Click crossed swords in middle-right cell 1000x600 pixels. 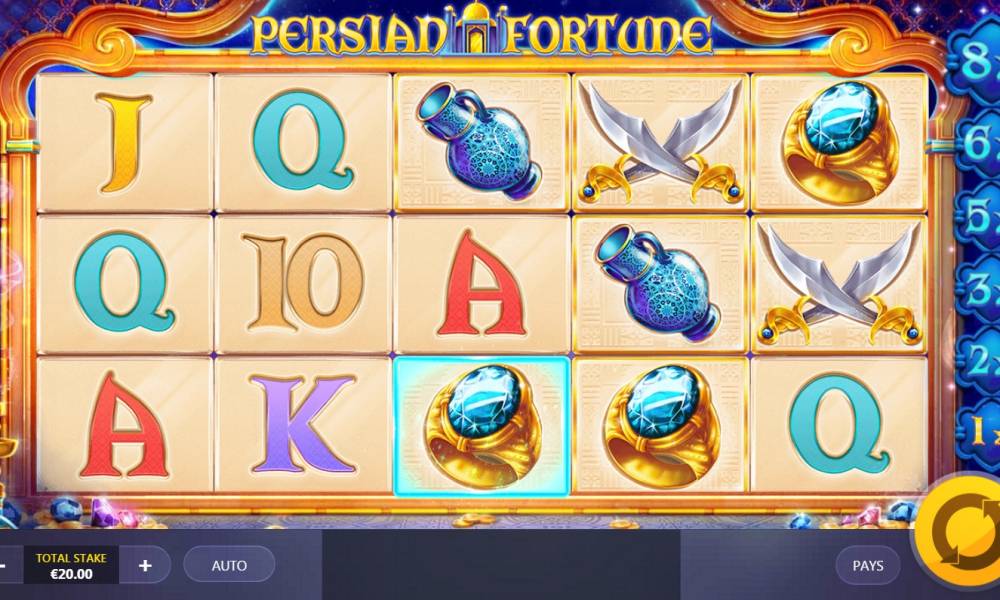click(839, 284)
